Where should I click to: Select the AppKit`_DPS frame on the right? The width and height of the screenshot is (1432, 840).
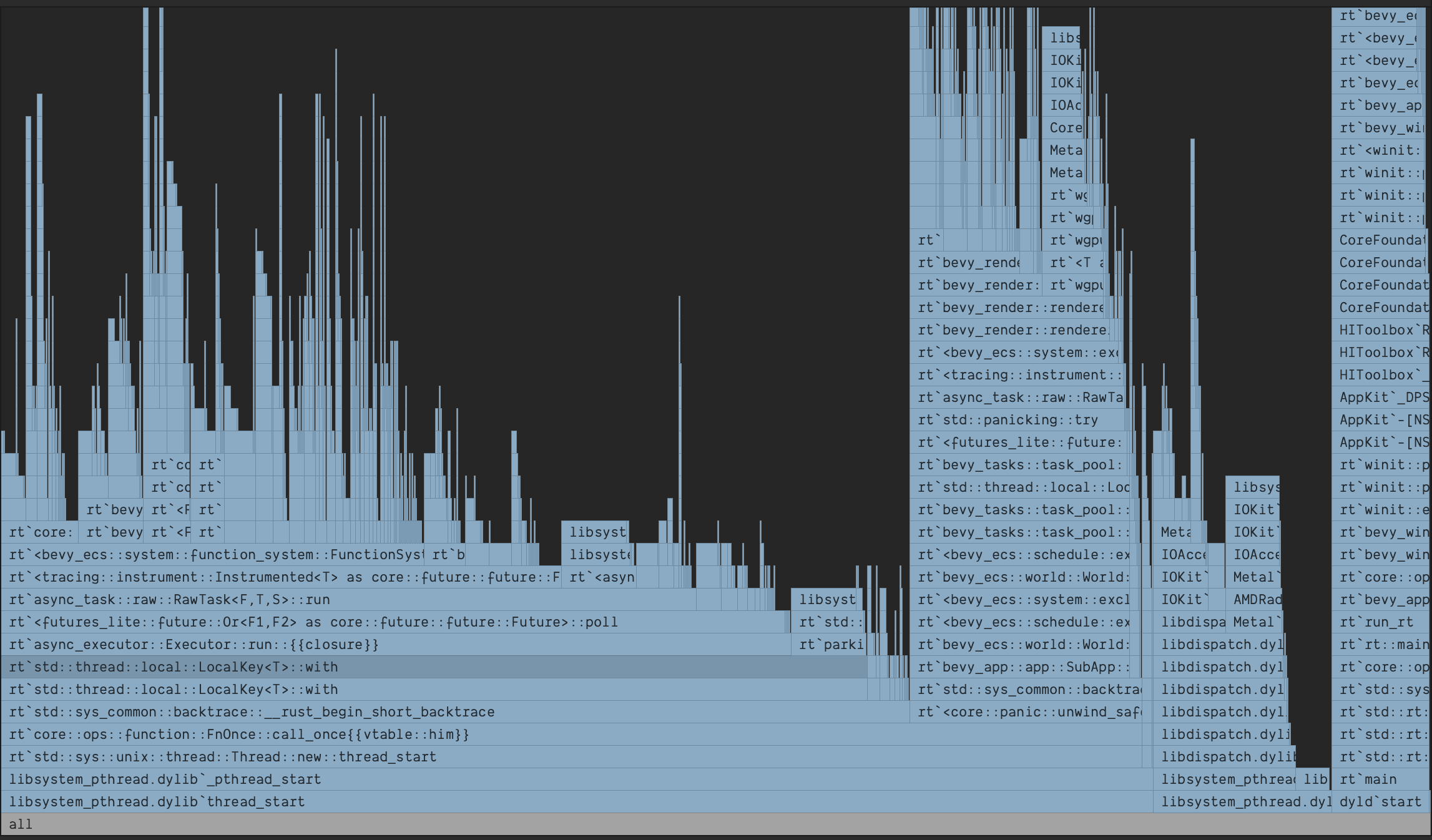(x=1380, y=398)
